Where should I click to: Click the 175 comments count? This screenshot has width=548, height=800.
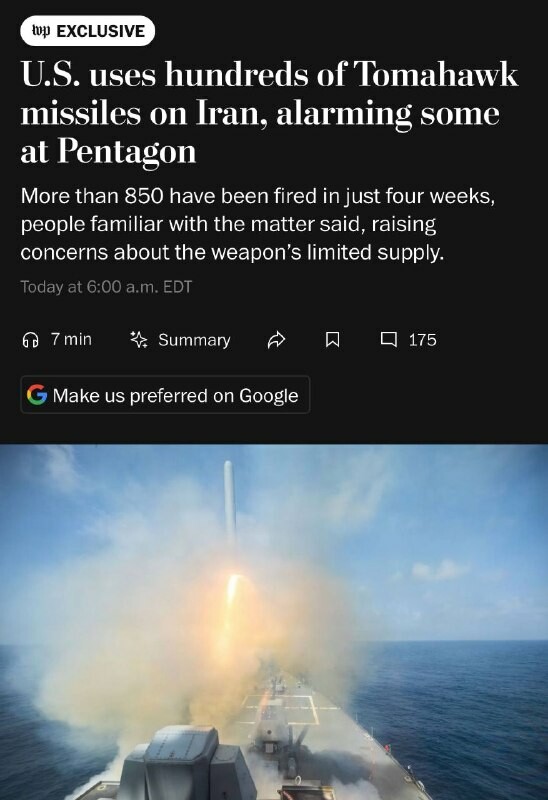coord(422,340)
